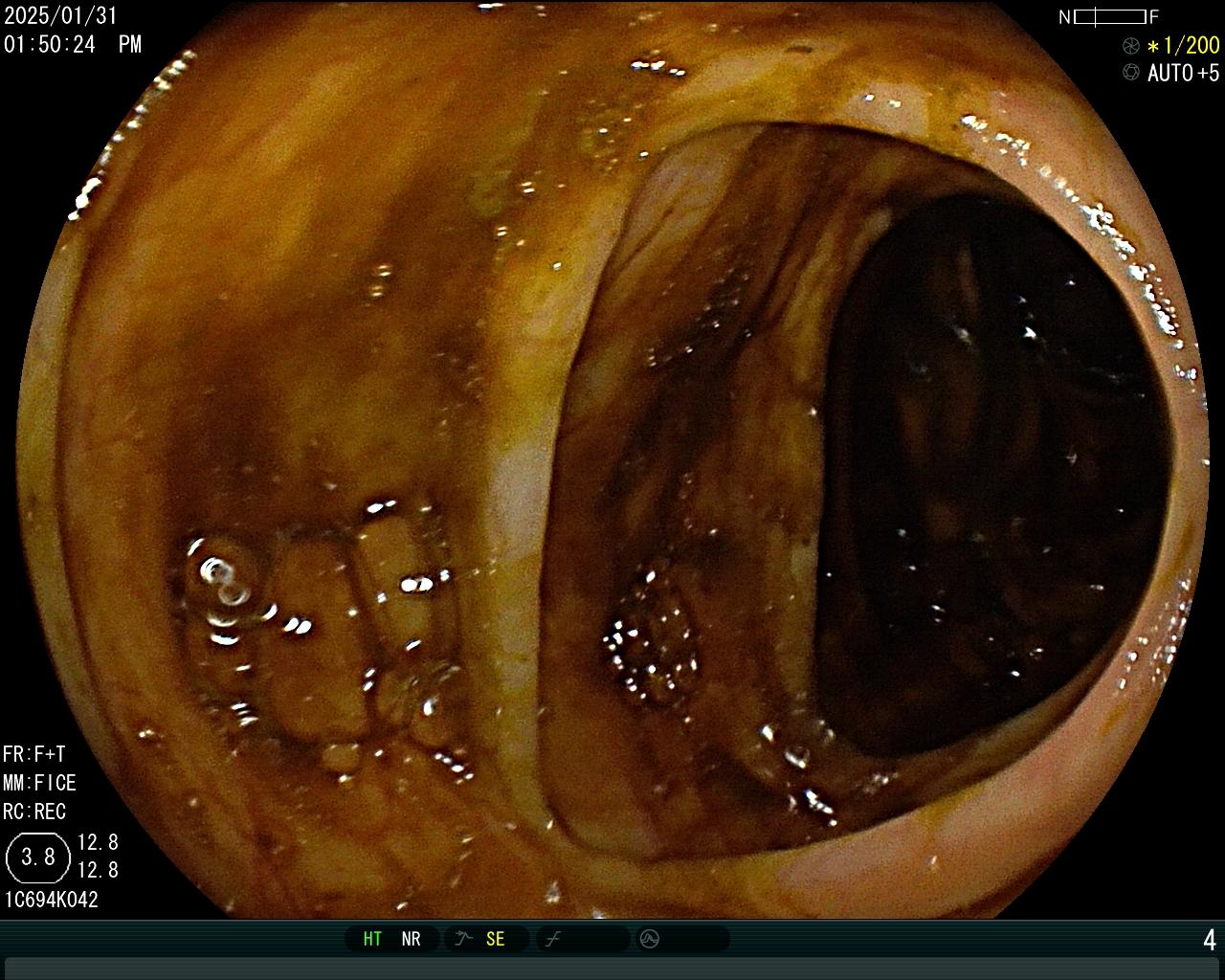Click the iris aperture icon beside AUTO+5
1225x980 pixels.
[x=1131, y=73]
